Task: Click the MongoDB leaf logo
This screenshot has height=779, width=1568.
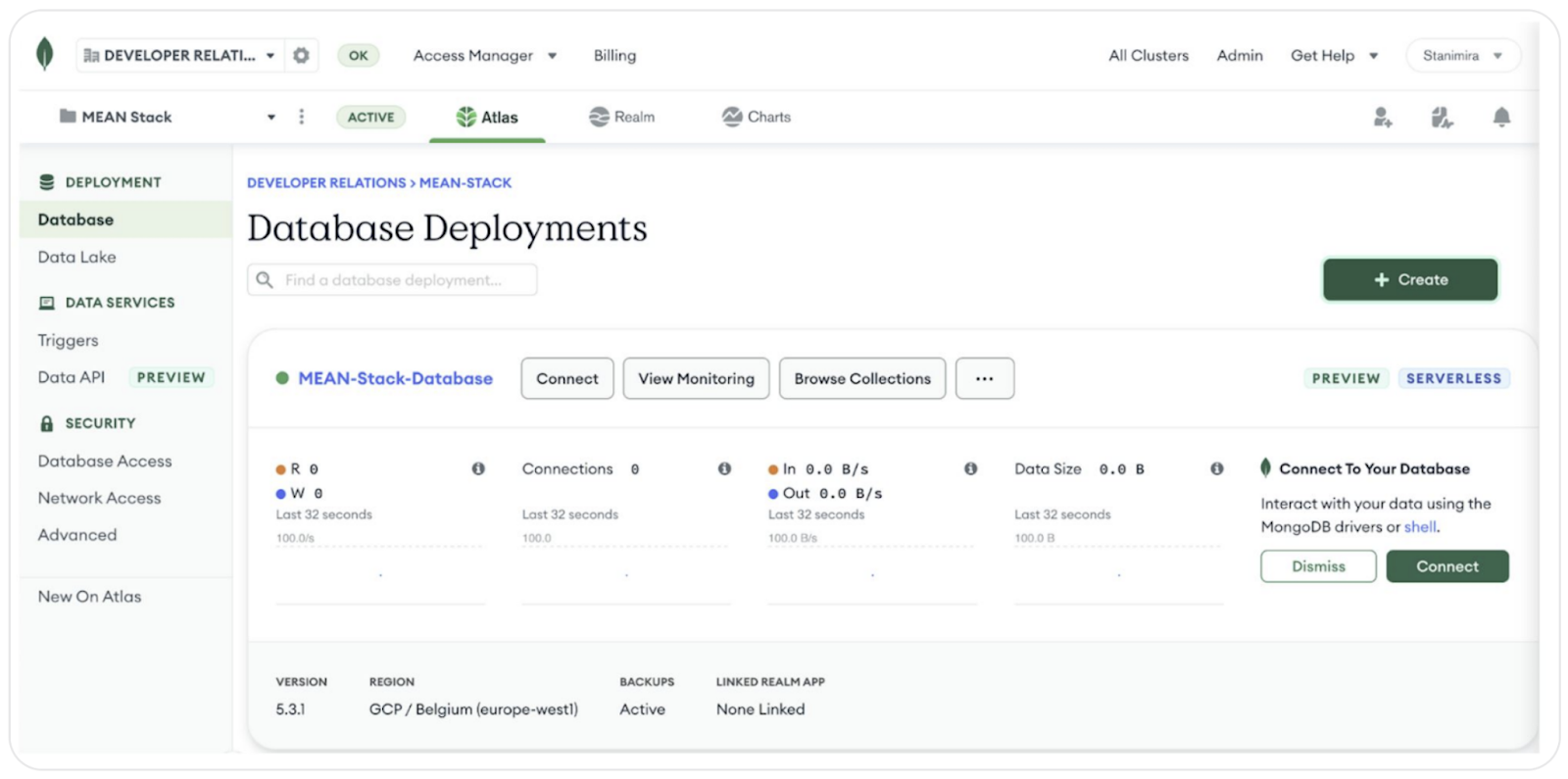Action: 44,54
